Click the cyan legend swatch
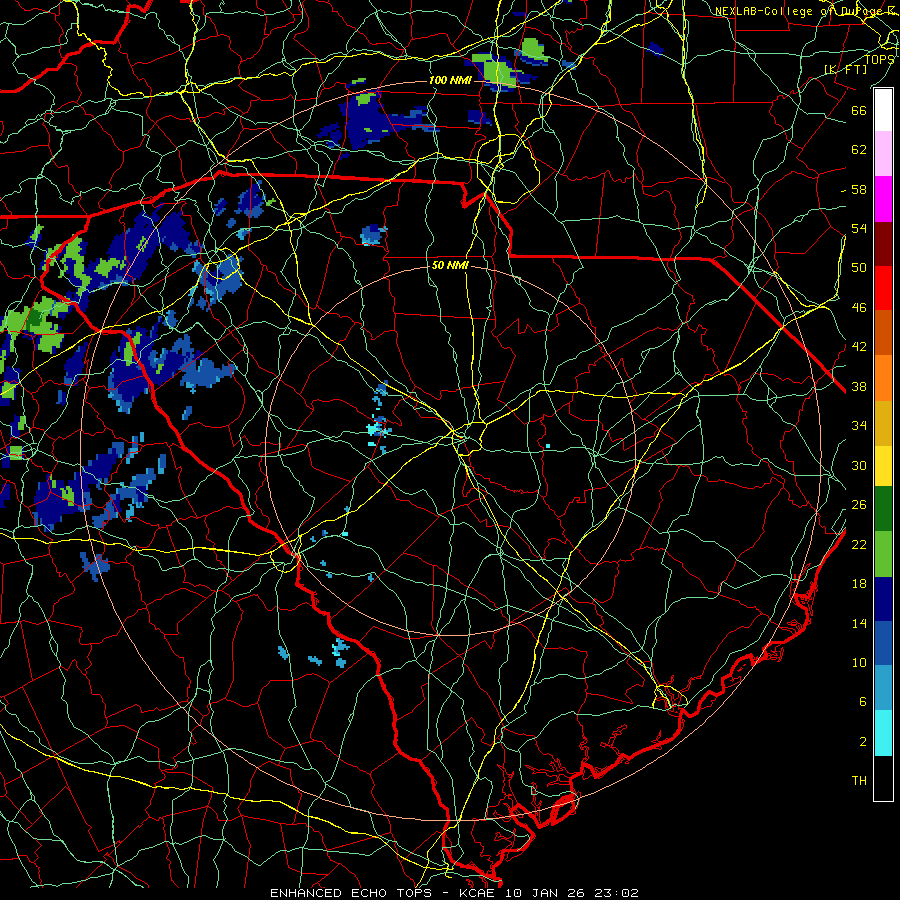The image size is (900, 900). (883, 733)
